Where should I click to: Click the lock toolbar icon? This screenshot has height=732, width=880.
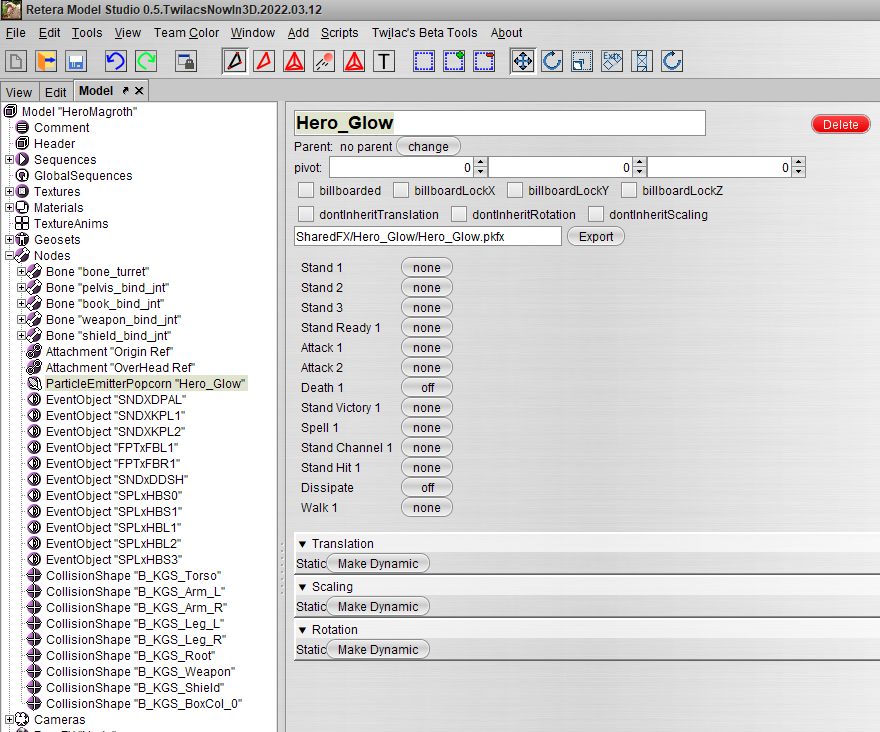186,61
